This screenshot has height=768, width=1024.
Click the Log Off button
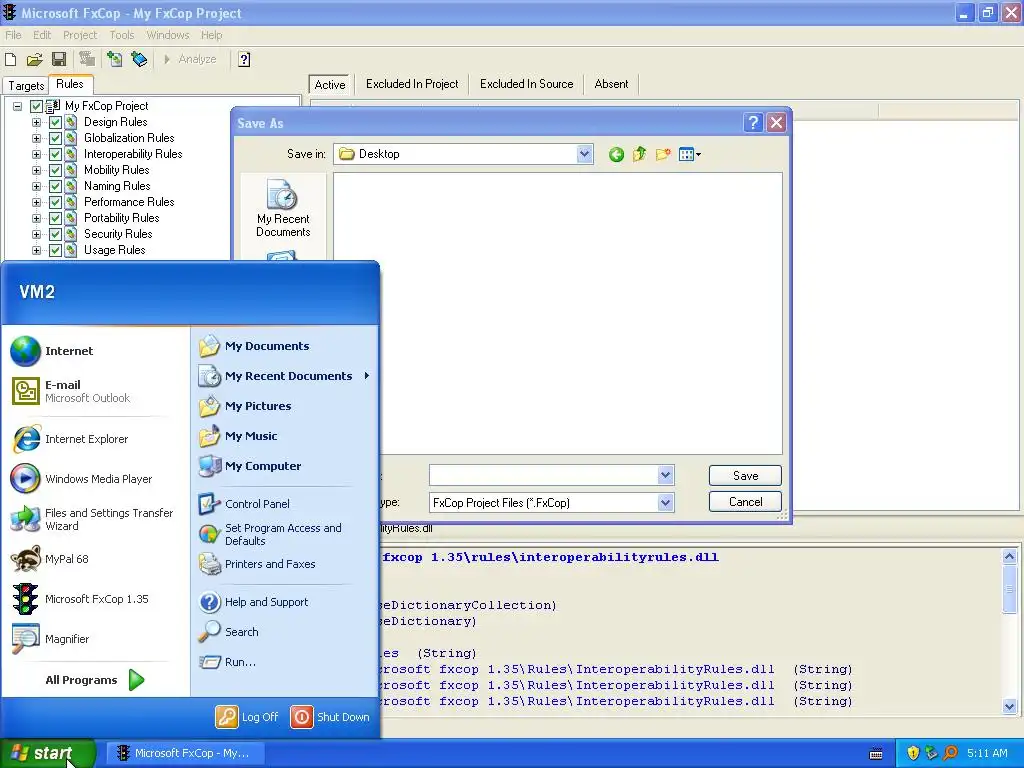tap(247, 717)
